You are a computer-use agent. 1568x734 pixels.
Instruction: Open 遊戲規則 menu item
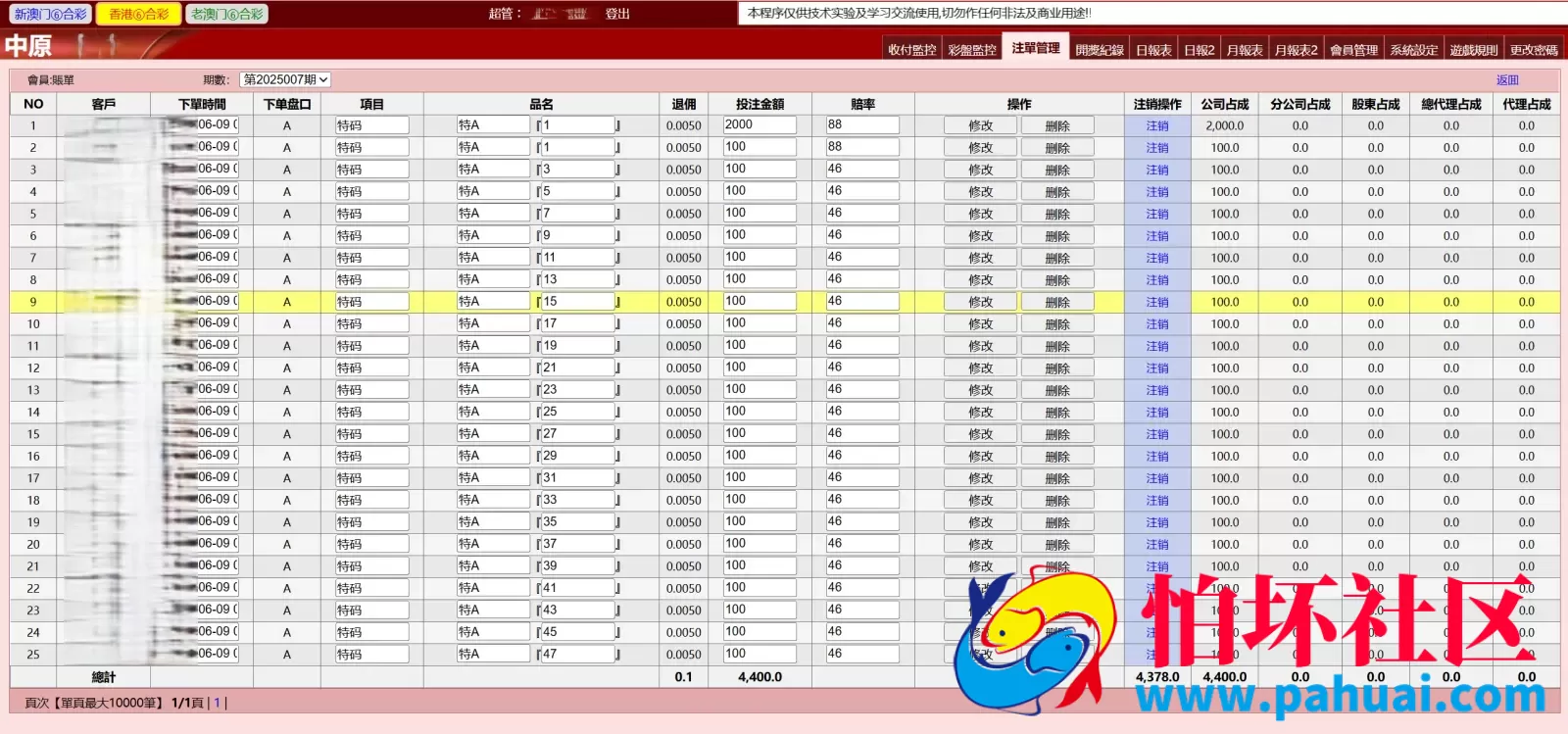(1474, 50)
